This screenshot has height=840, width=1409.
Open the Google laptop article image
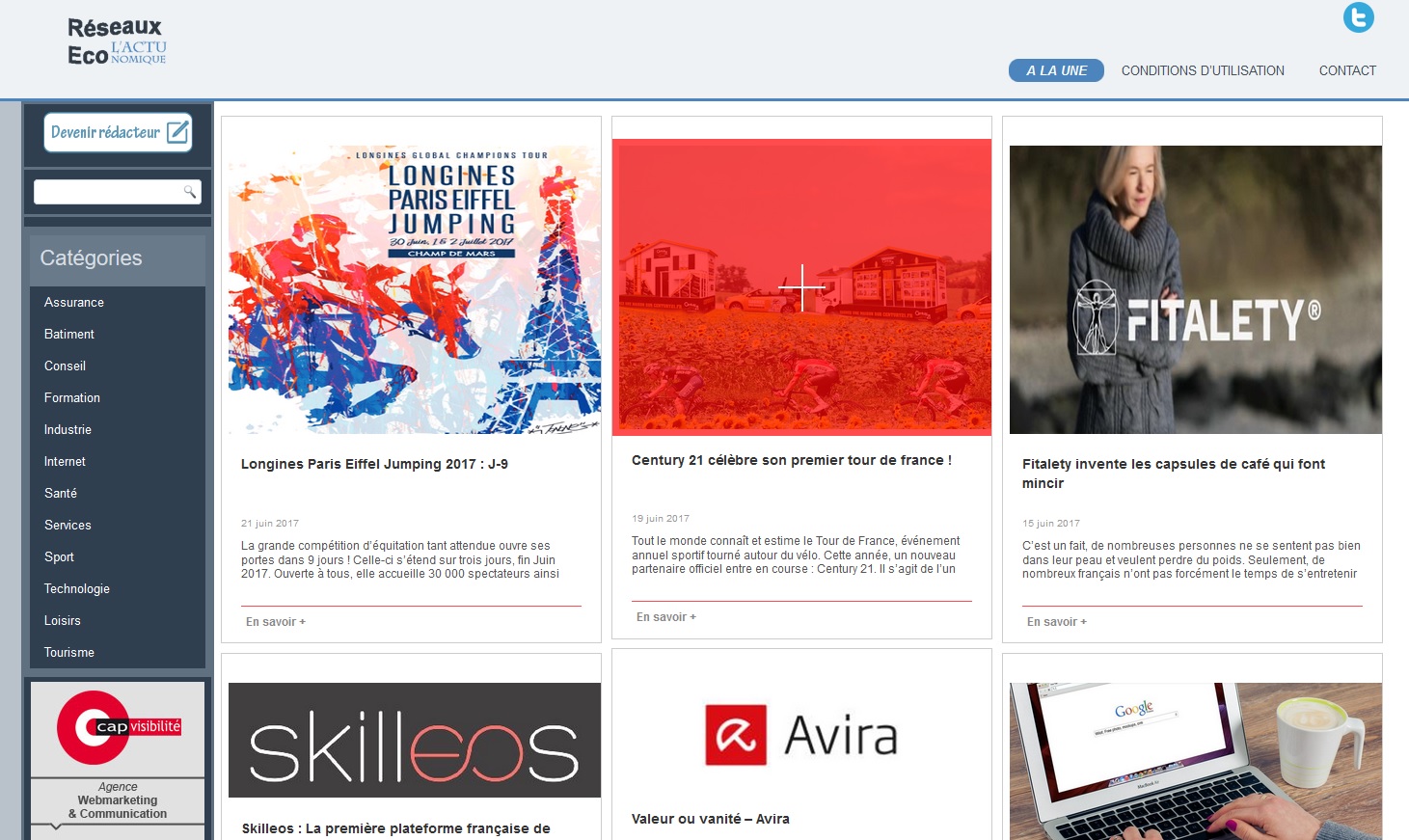(1196, 762)
